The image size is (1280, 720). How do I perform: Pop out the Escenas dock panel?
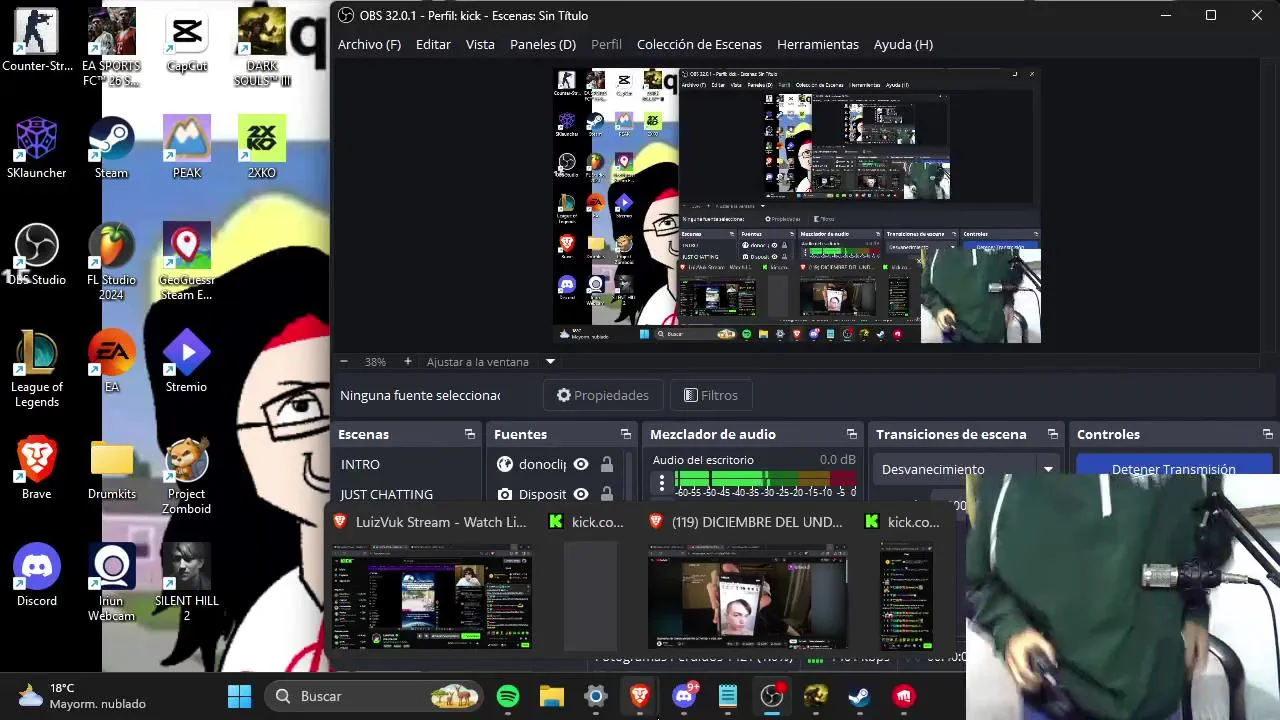tap(470, 434)
